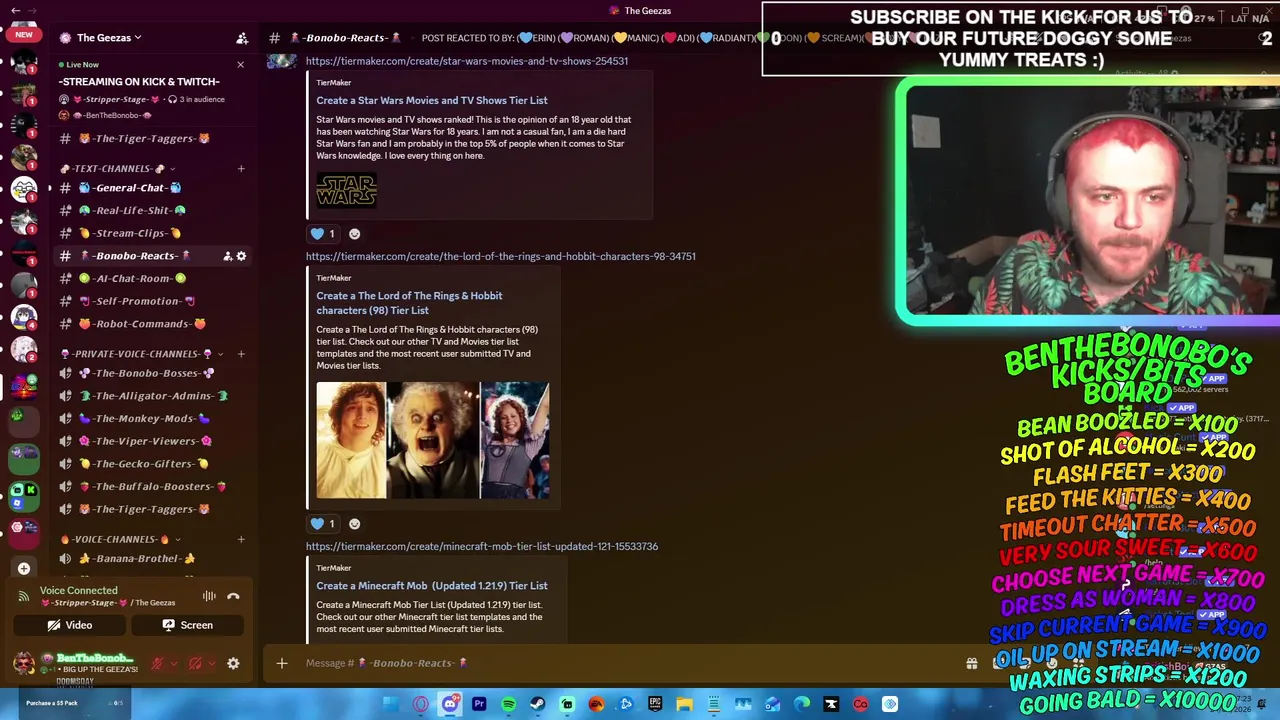Viewport: 1280px width, 720px height.
Task: Open User Settings gear icon
Action: tap(233, 663)
